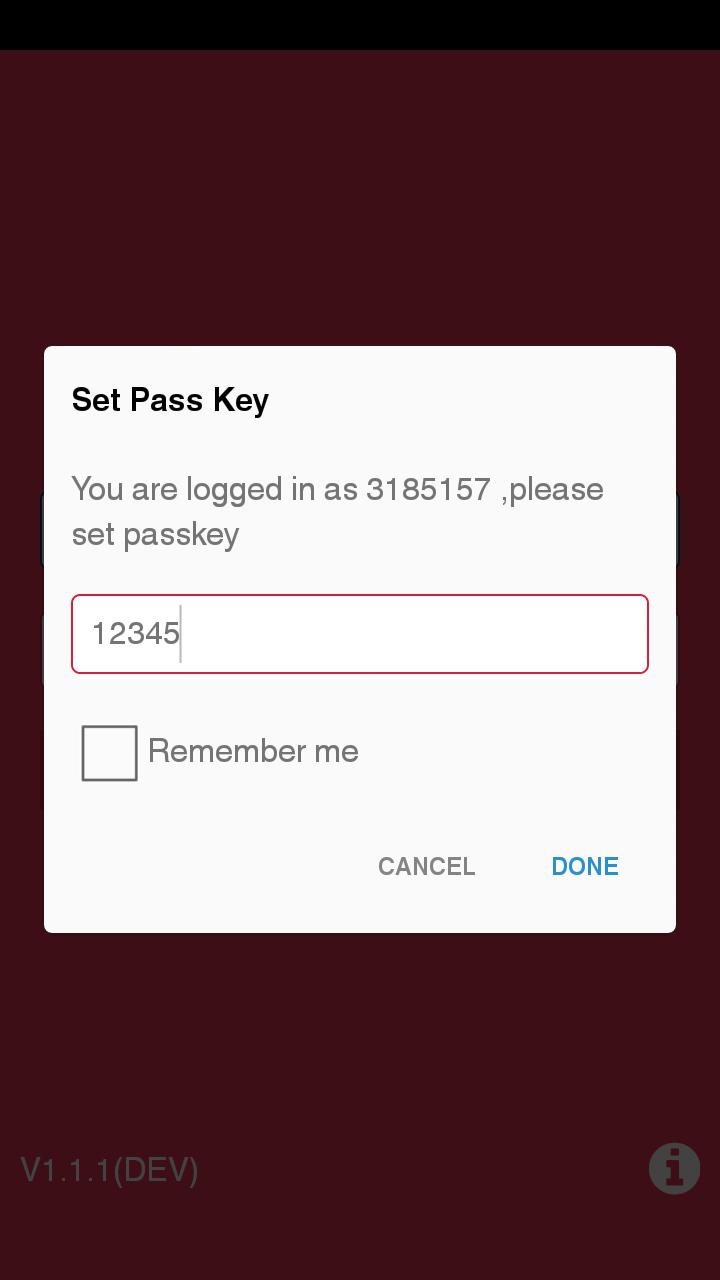Click the typed 12345 passkey text
The height and width of the screenshot is (1280, 720).
[x=135, y=633]
